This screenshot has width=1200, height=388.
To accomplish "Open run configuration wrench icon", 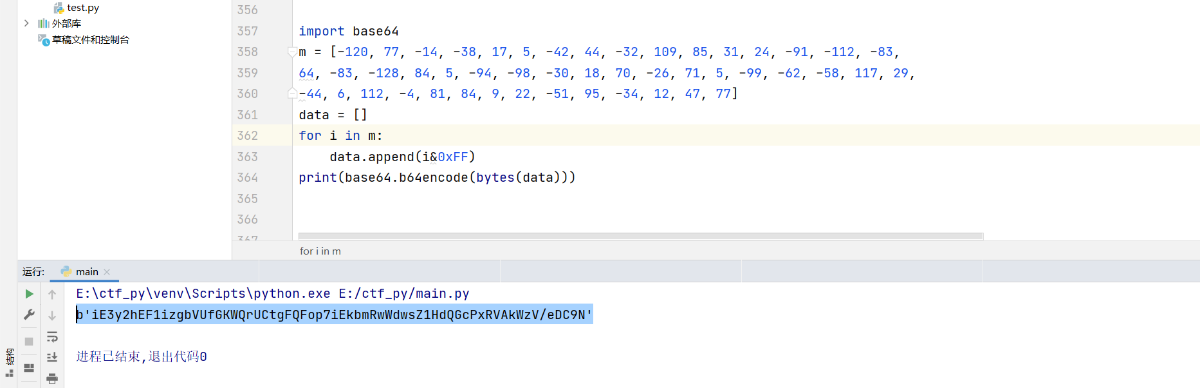I will point(29,315).
